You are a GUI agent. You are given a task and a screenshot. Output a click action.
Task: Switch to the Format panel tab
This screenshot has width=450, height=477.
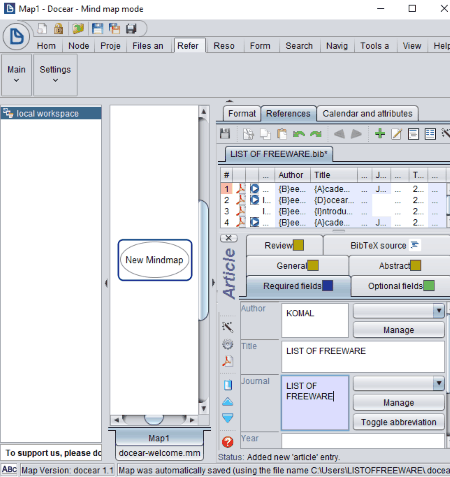[x=242, y=114]
